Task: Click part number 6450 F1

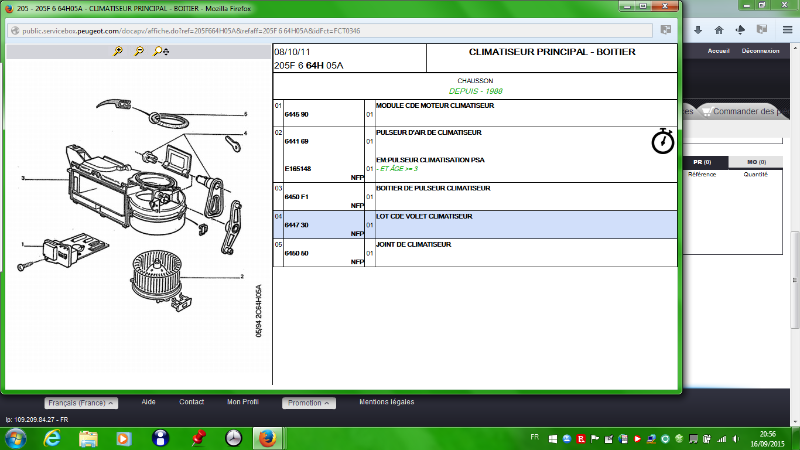Action: coord(296,196)
